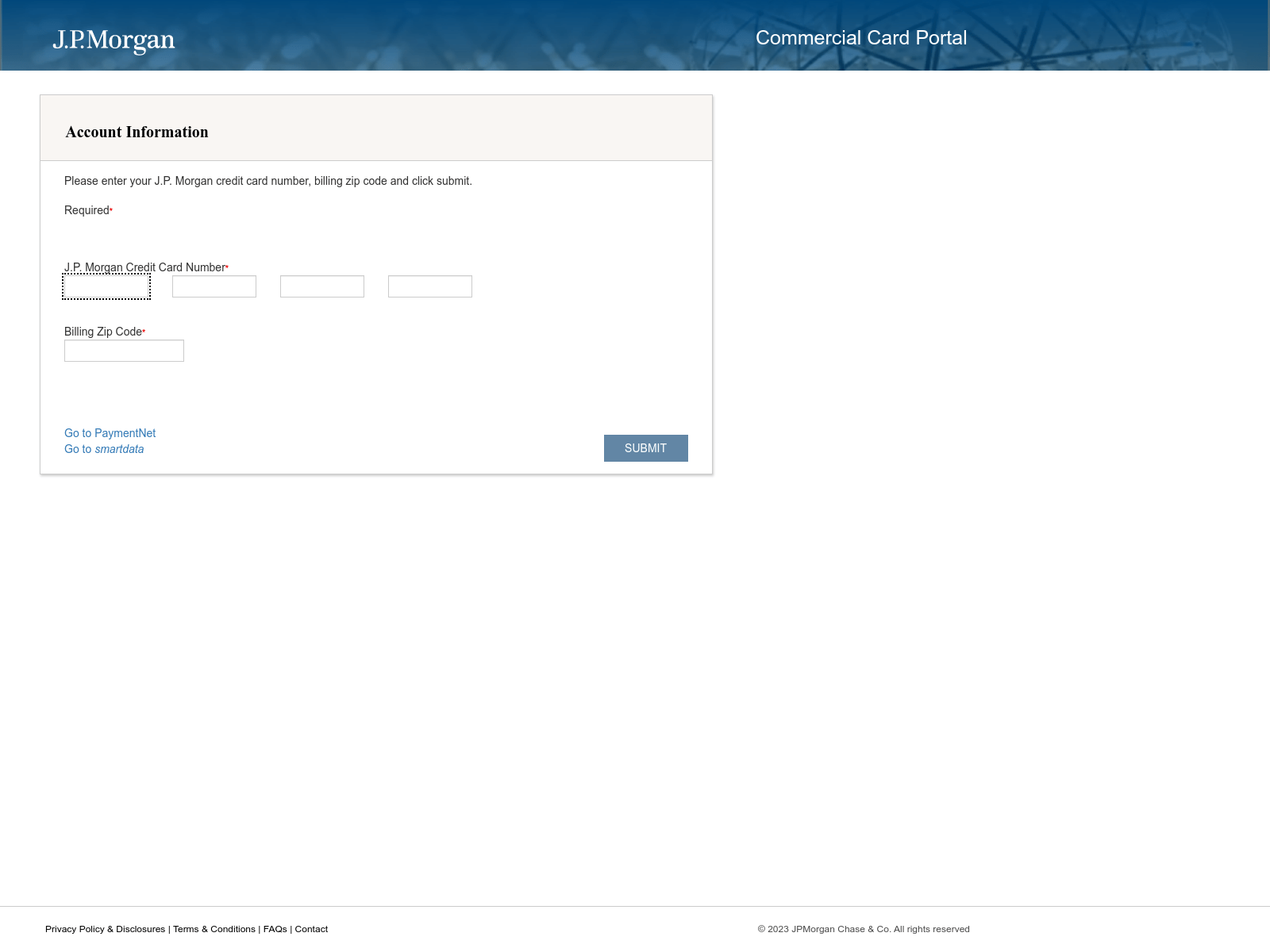1270x952 pixels.
Task: Click the Account Information heading
Action: tap(137, 132)
